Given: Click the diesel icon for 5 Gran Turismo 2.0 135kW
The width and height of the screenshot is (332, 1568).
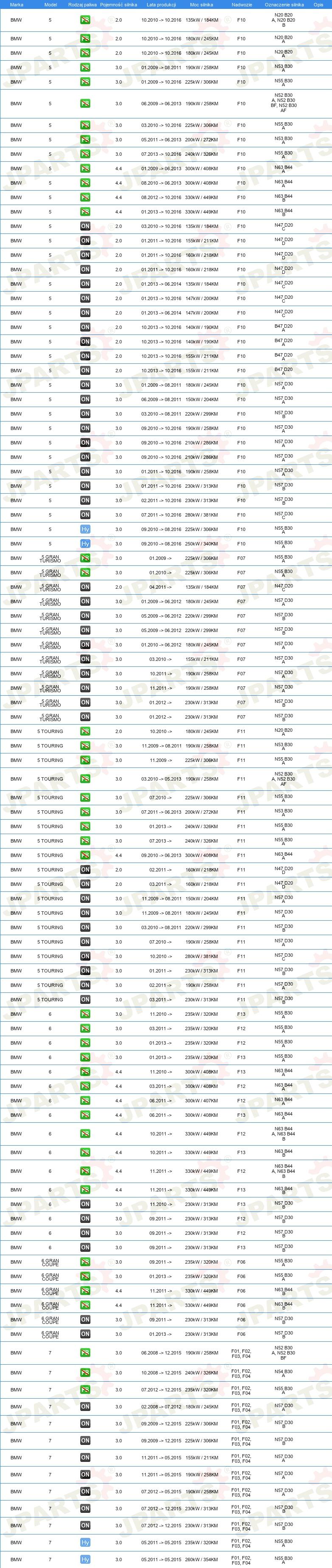Looking at the screenshot, I should point(85,587).
